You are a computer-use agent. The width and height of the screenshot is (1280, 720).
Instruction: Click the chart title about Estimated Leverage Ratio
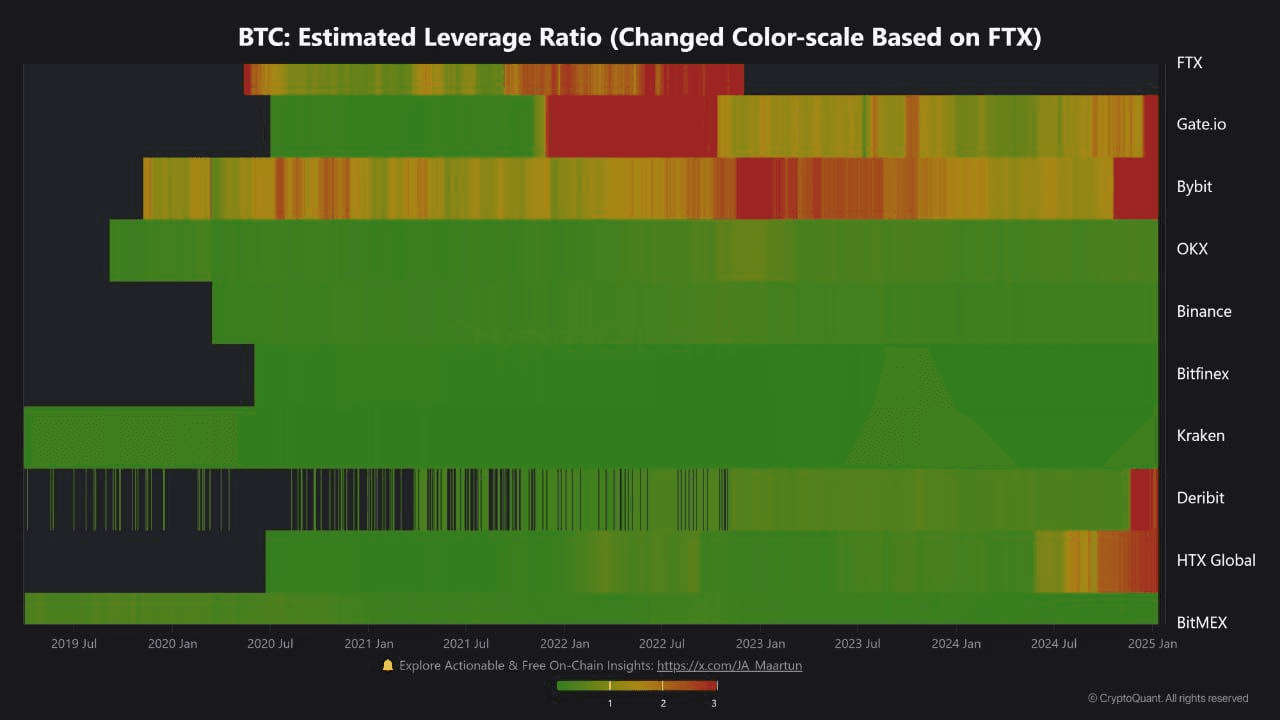point(640,38)
